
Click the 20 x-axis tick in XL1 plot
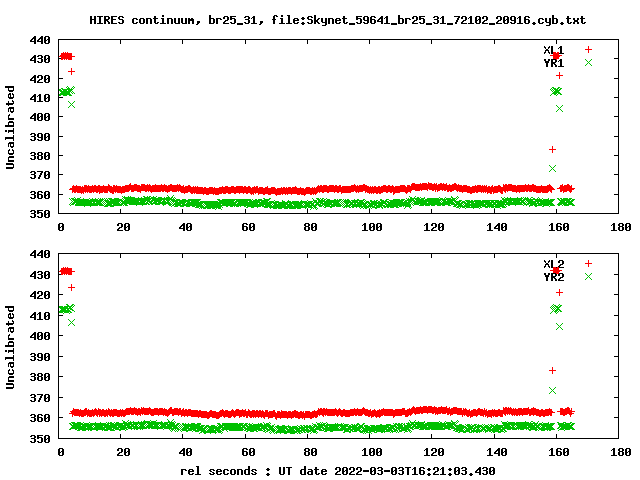(x=123, y=227)
